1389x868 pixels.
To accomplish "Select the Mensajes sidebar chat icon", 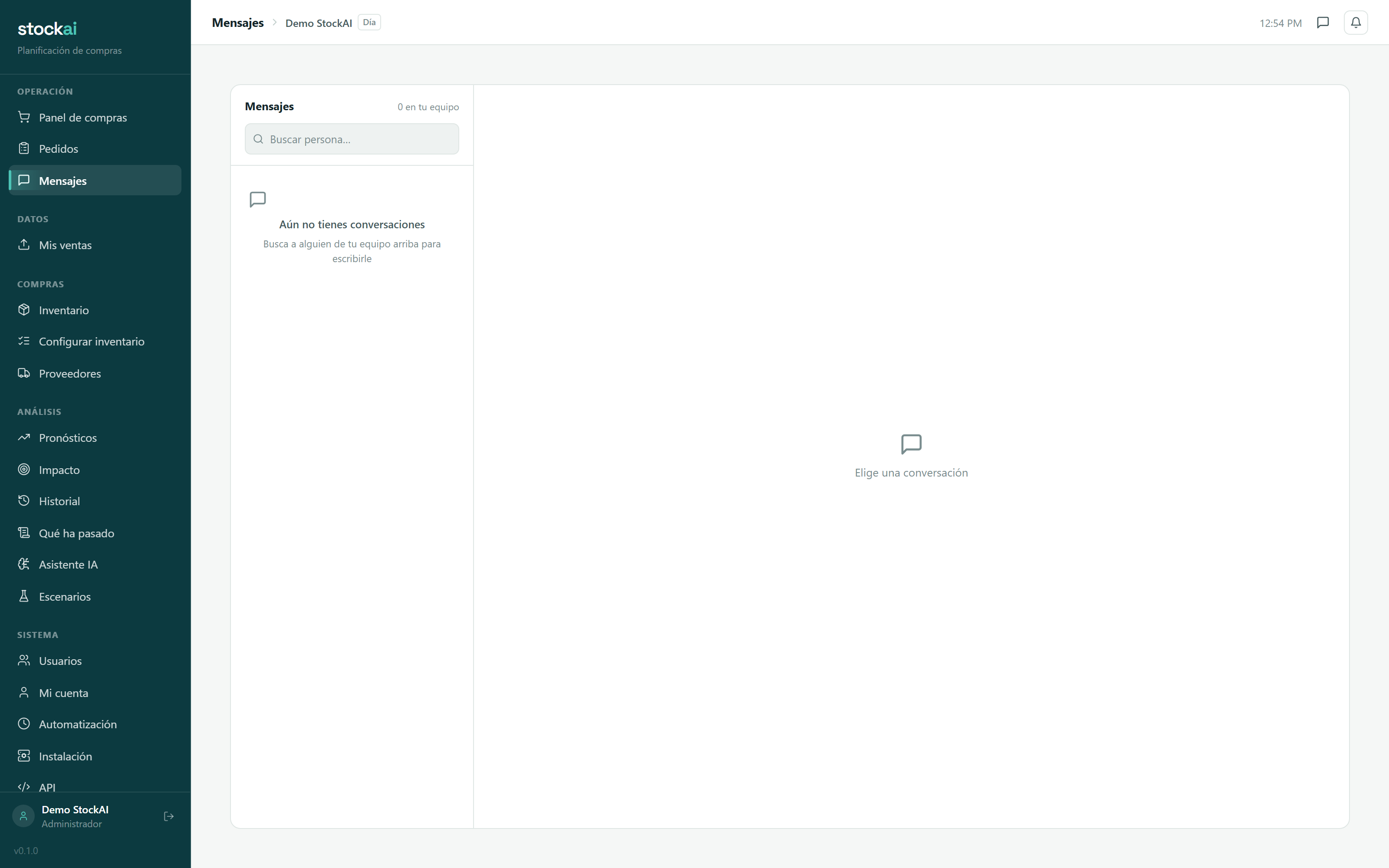I will [x=23, y=180].
